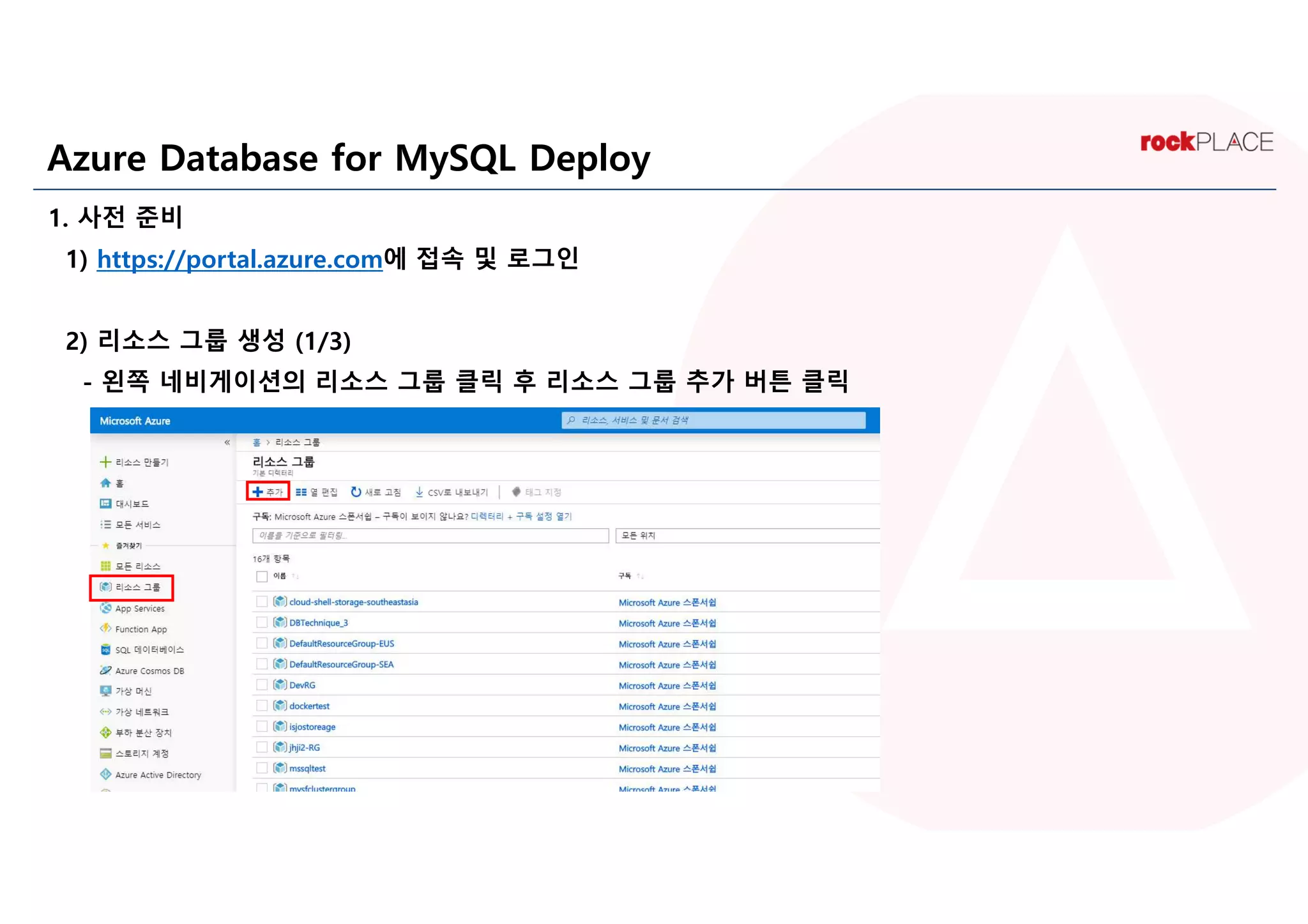
Task: Open the 모든 리소스 grid icon
Action: pyautogui.click(x=105, y=566)
